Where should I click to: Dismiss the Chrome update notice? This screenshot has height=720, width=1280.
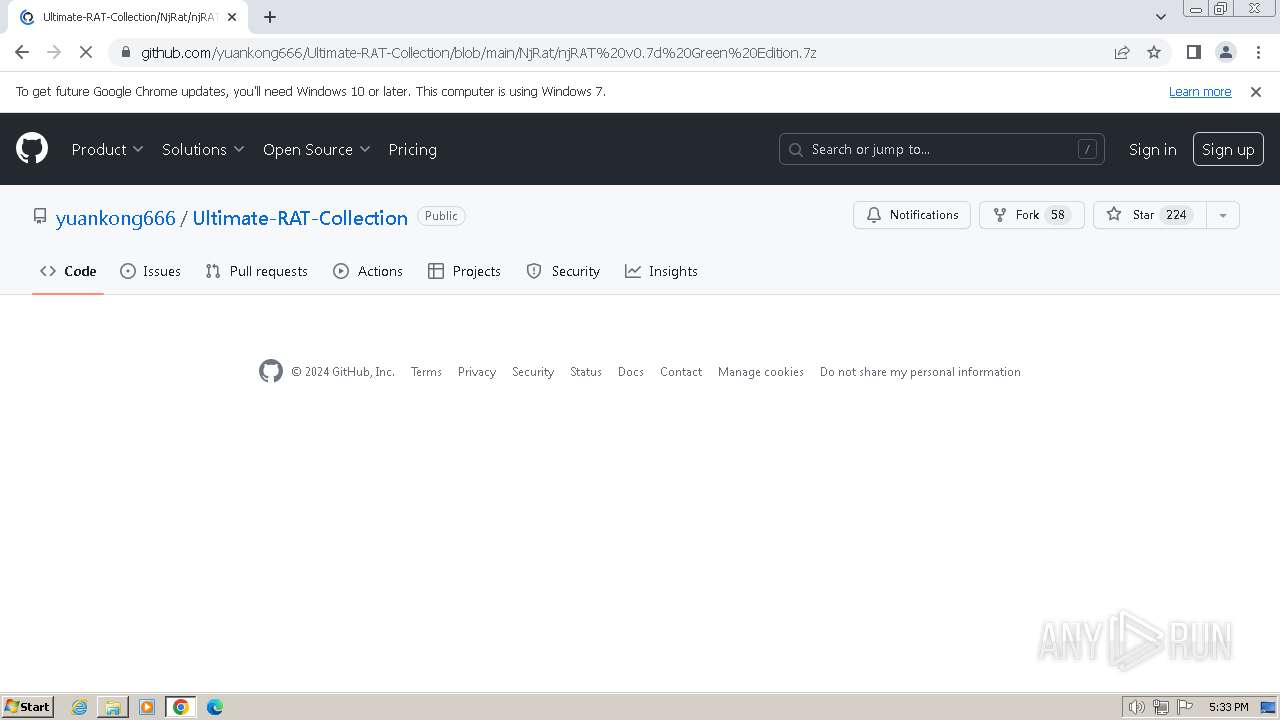pos(1256,91)
